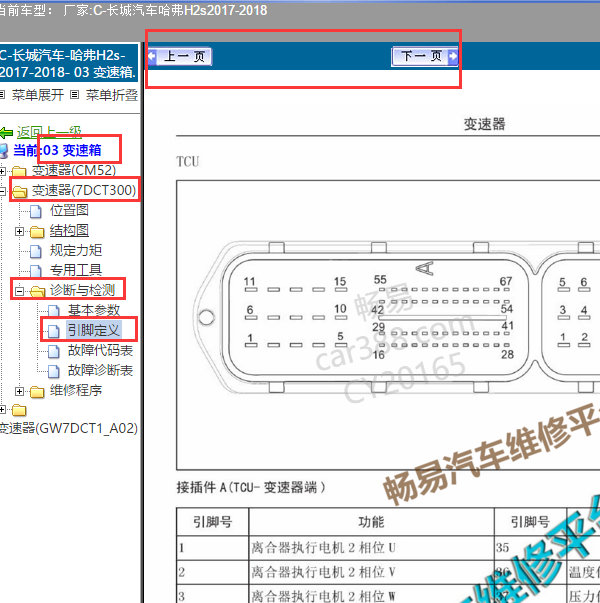Click the TCU connector A diagram
600x603 pixels.
388,325
